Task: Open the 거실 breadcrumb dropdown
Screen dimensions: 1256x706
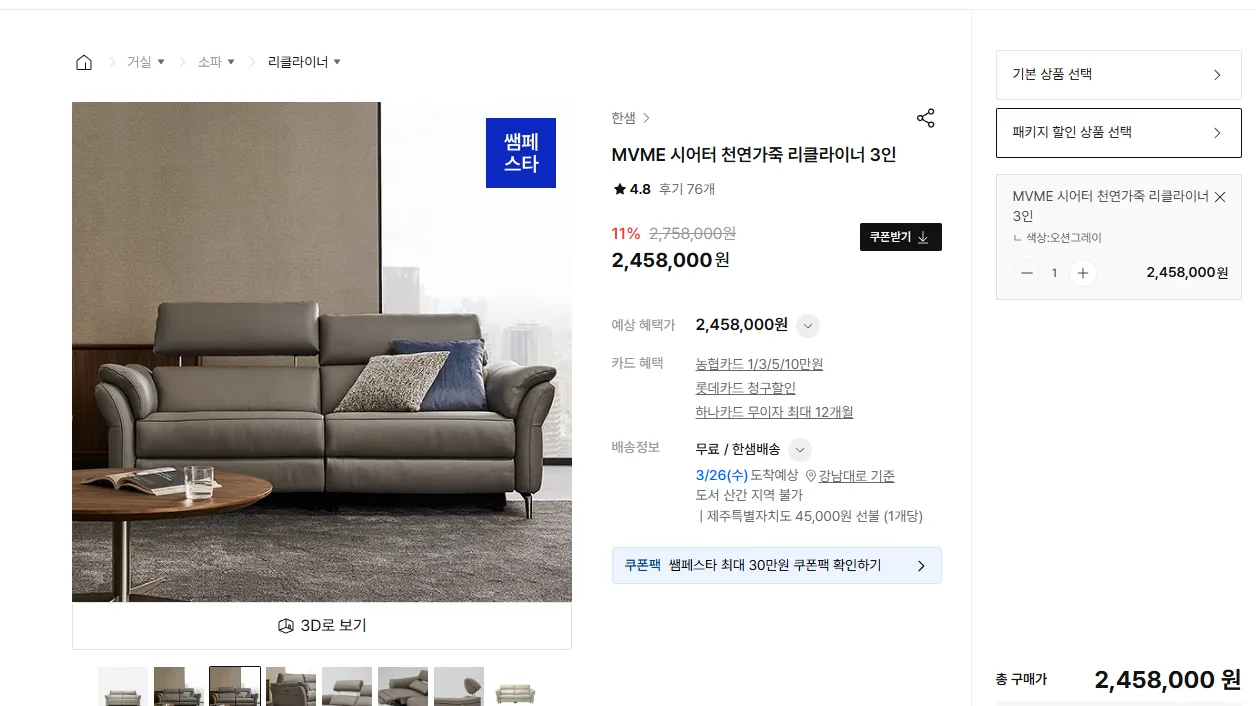Action: (x=146, y=62)
